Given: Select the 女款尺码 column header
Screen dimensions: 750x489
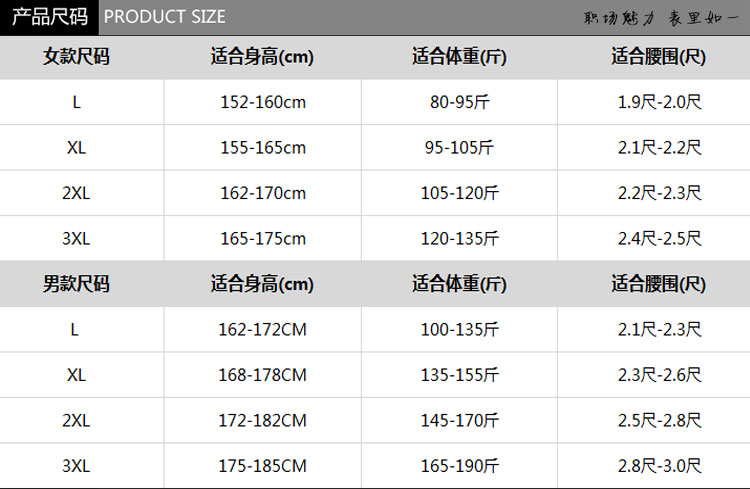Looking at the screenshot, I should 77,57.
